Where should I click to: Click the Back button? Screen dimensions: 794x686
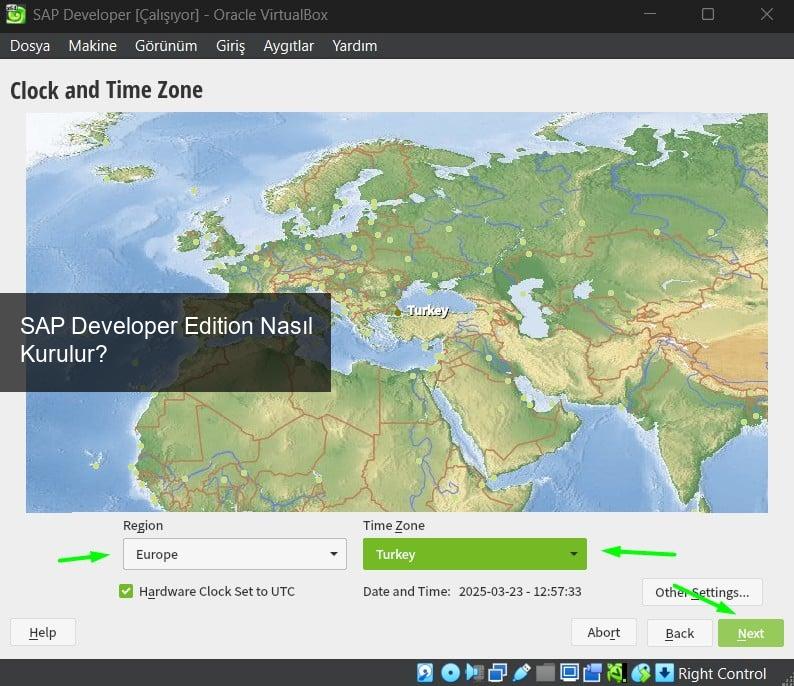coord(679,633)
